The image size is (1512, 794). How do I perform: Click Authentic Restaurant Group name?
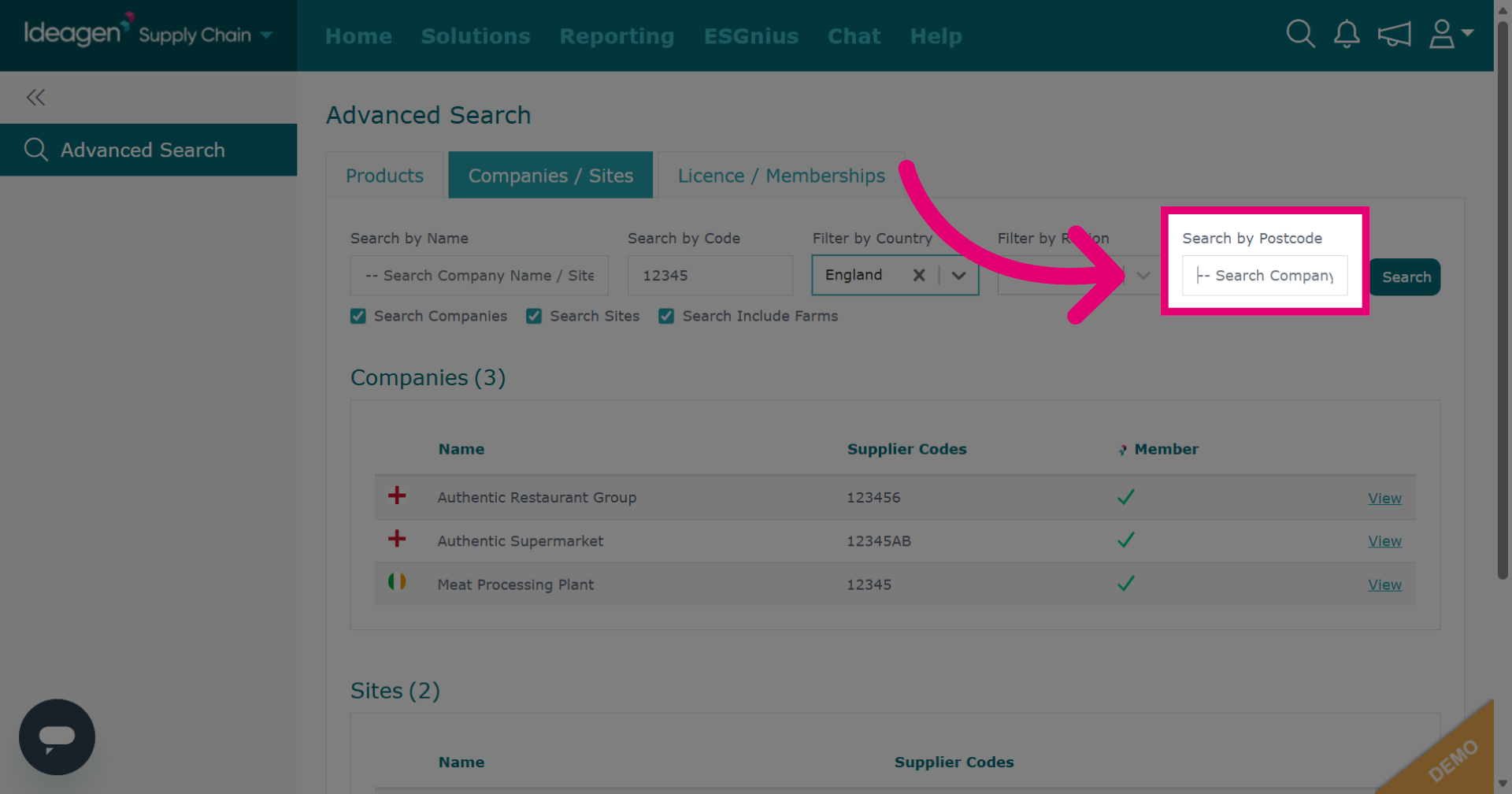click(537, 497)
